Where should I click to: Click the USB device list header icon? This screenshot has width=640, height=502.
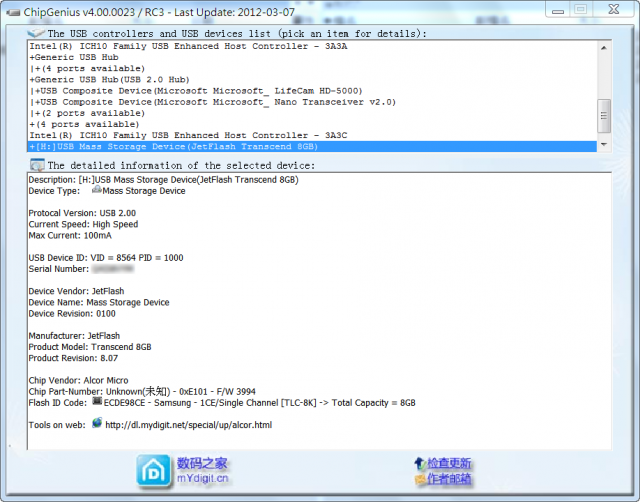tap(36, 33)
